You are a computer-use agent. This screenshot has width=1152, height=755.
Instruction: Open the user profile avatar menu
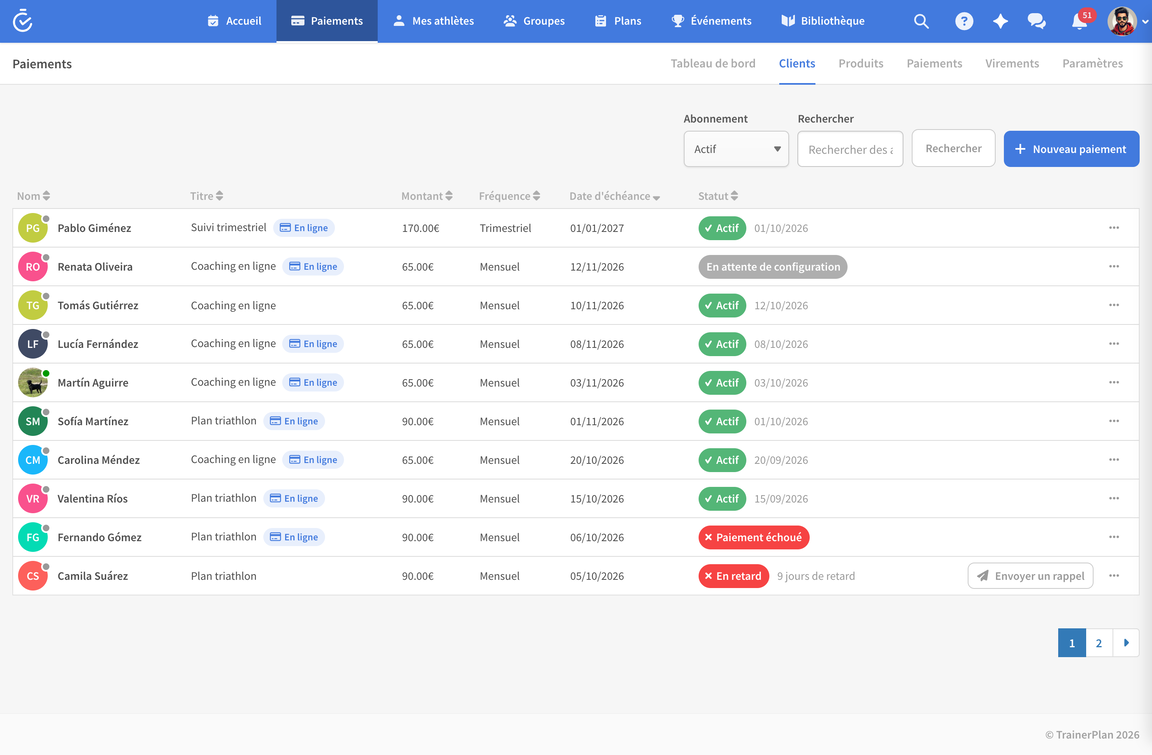pos(1127,21)
